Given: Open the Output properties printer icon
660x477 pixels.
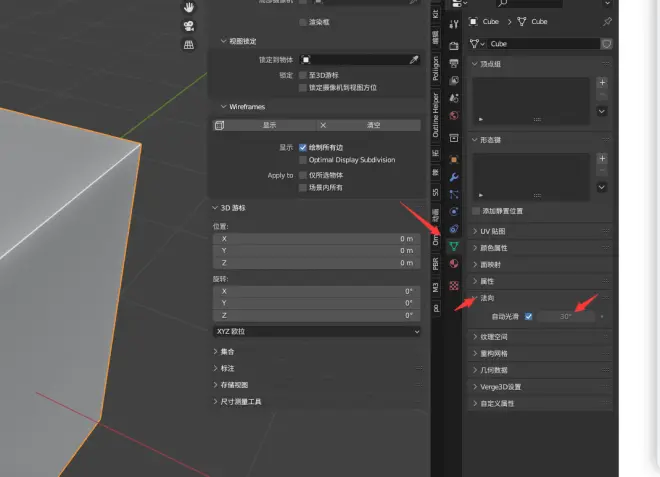Looking at the screenshot, I should pyautogui.click(x=454, y=63).
